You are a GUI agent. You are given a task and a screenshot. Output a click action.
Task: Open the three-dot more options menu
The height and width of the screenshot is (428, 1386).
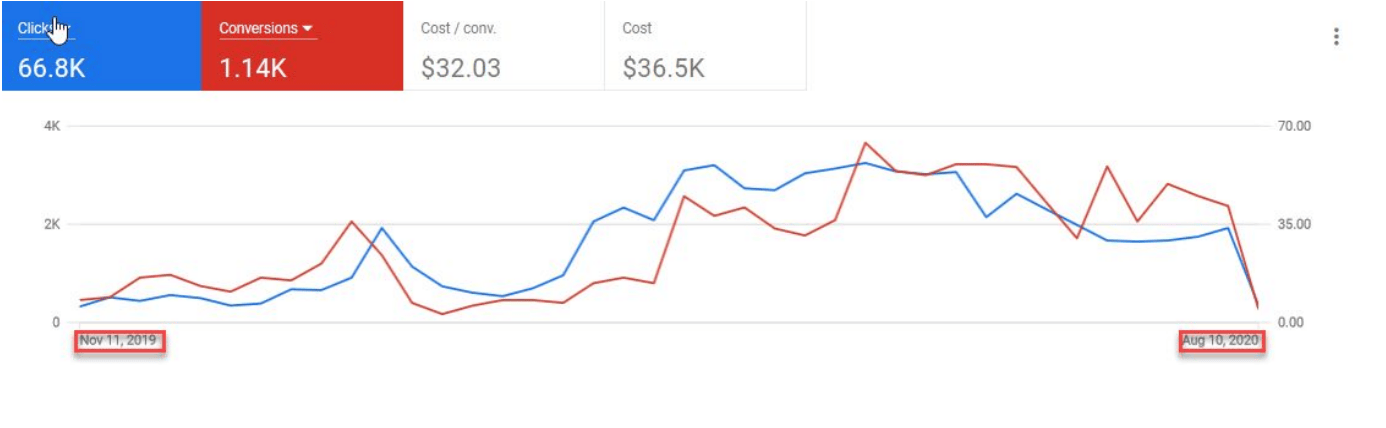point(1336,37)
